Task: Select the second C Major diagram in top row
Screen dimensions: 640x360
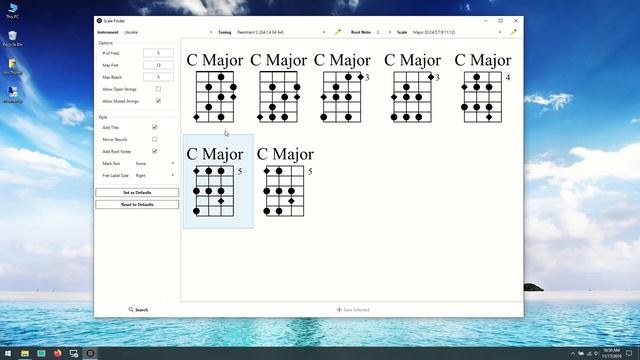Action: [278, 87]
